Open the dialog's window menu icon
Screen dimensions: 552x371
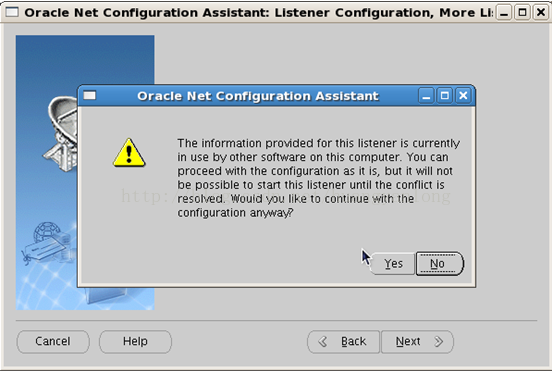coord(89,95)
